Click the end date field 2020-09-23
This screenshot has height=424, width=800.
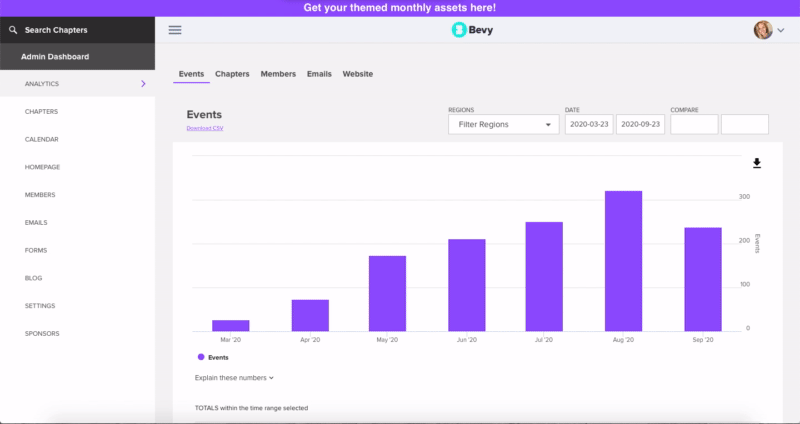pyautogui.click(x=640, y=124)
